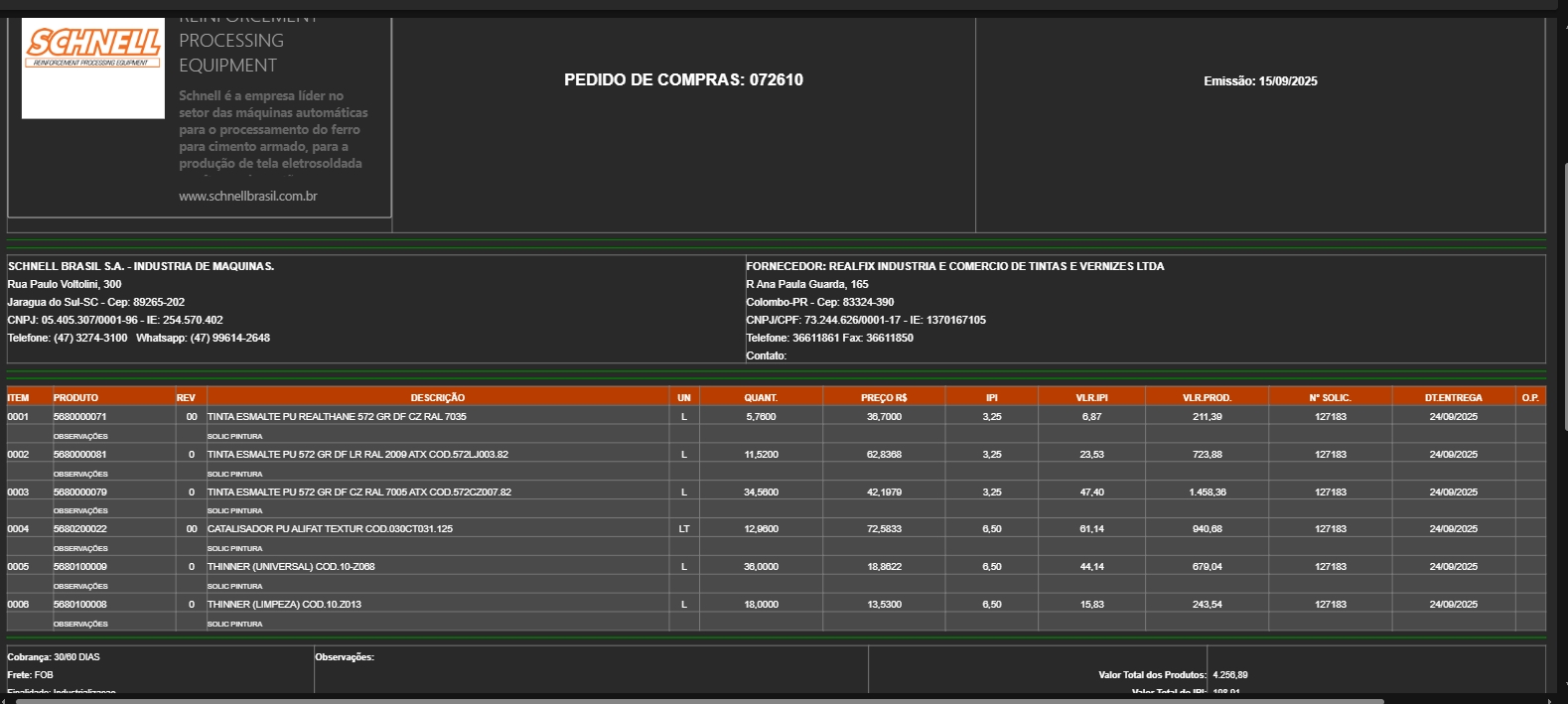Click the THINNER (LIMPEZA) item description

tap(284, 605)
